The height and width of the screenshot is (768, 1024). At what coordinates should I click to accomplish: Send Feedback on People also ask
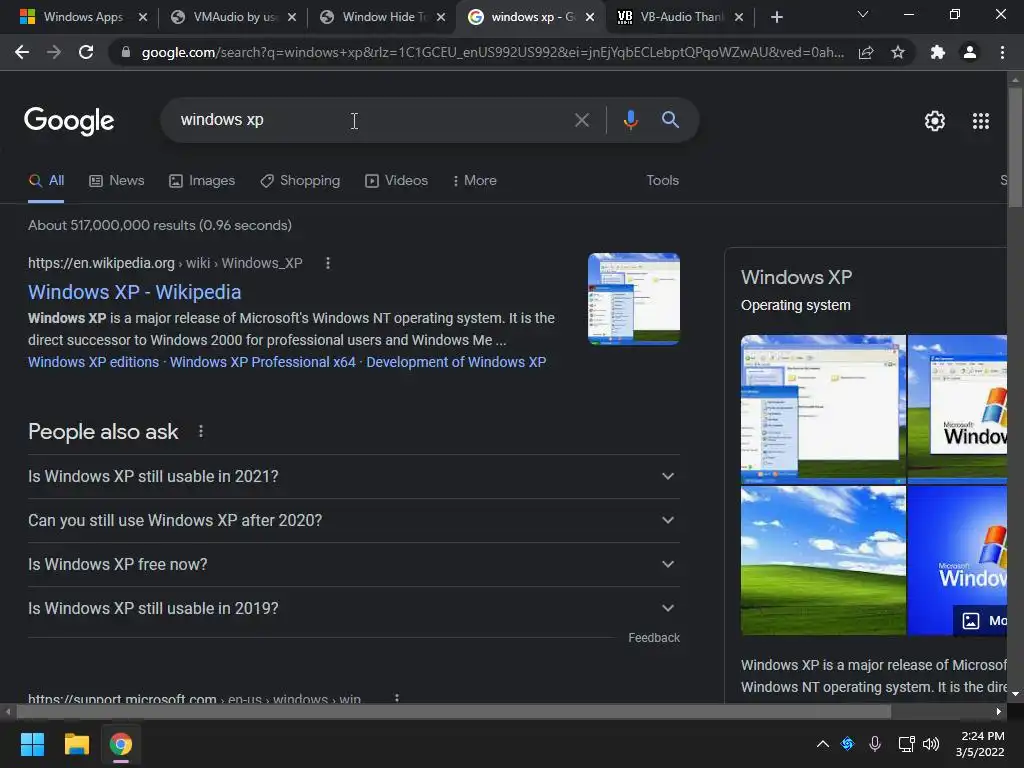pos(654,638)
